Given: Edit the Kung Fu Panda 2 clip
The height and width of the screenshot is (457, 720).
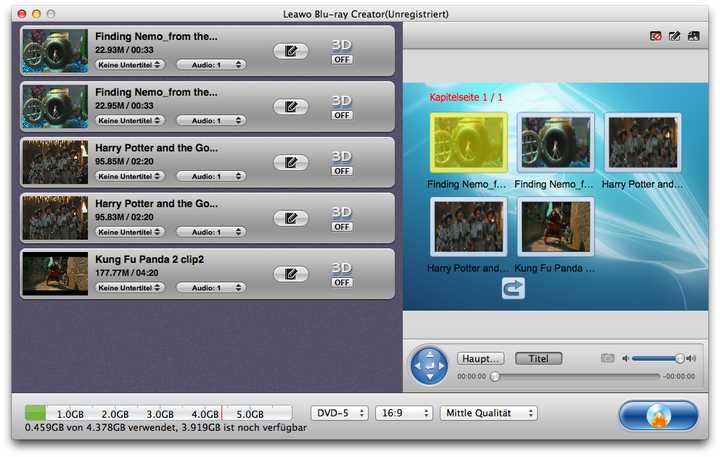Looking at the screenshot, I should coord(290,274).
